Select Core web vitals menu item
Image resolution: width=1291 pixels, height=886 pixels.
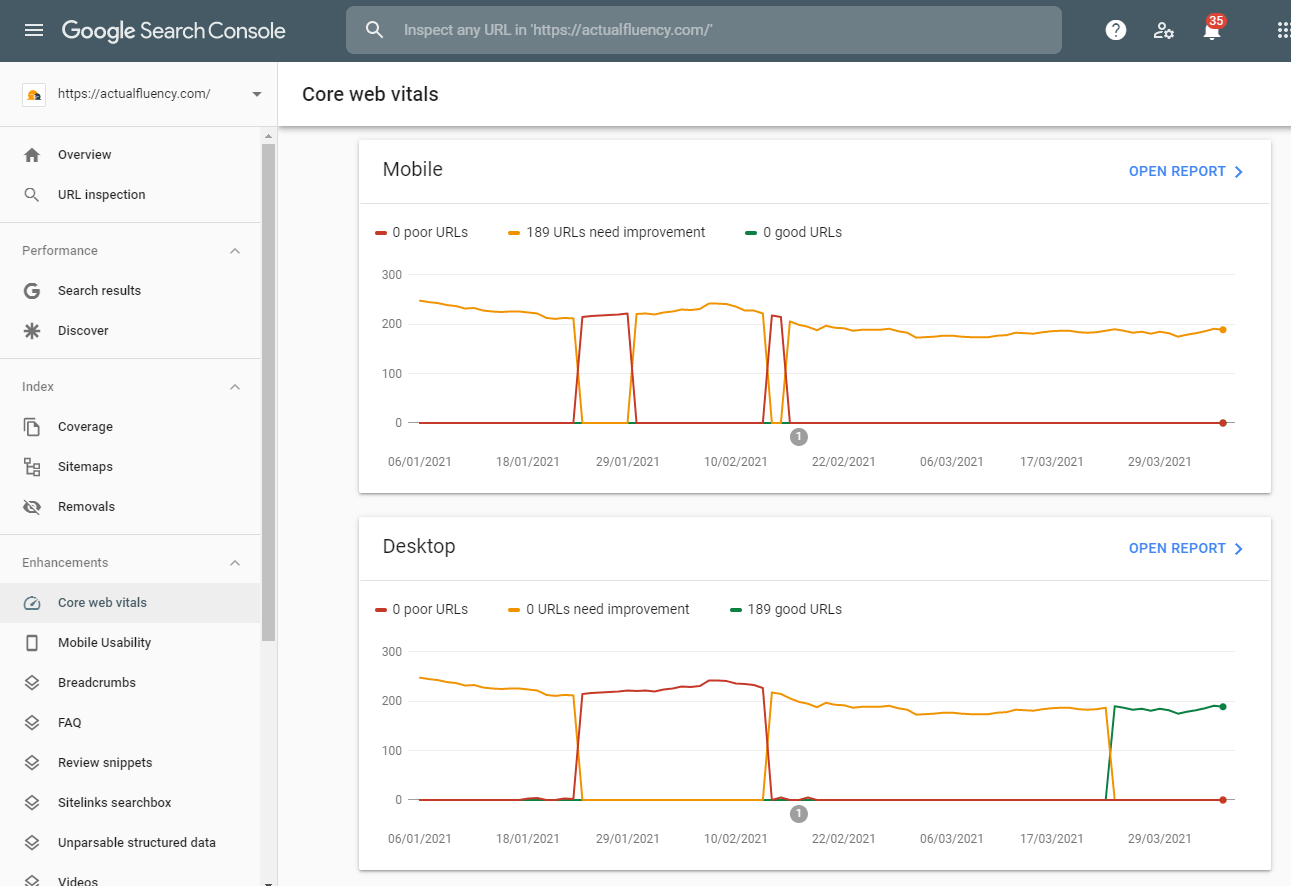(130, 603)
